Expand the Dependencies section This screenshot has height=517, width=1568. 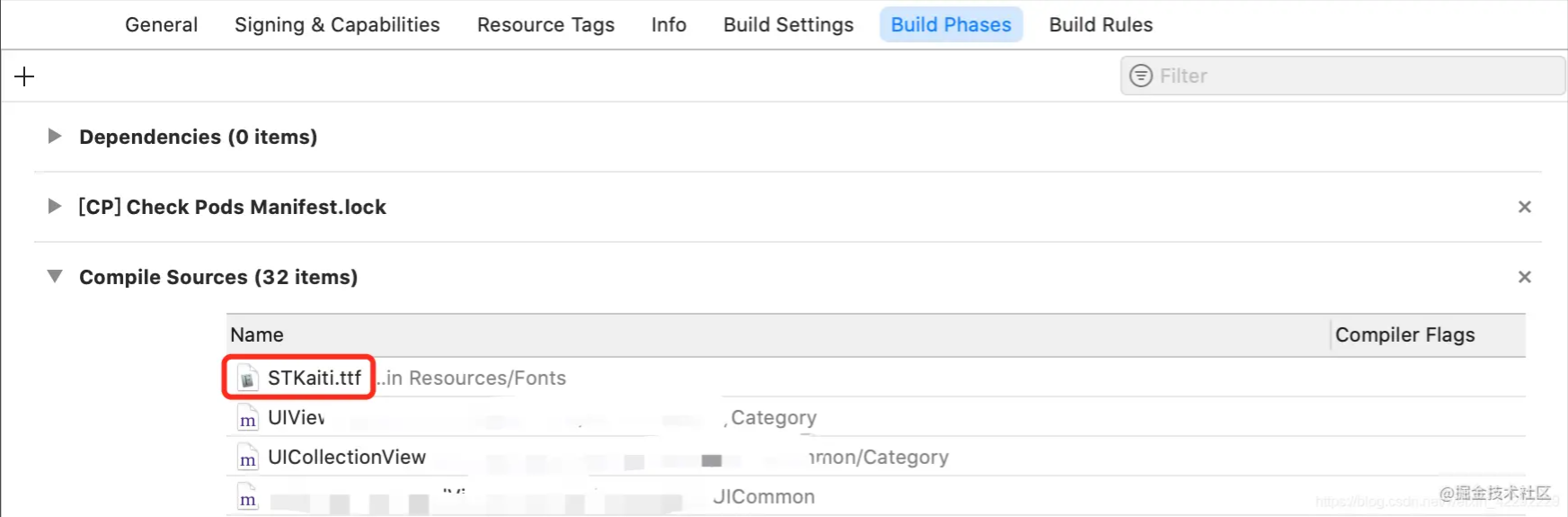coord(55,137)
